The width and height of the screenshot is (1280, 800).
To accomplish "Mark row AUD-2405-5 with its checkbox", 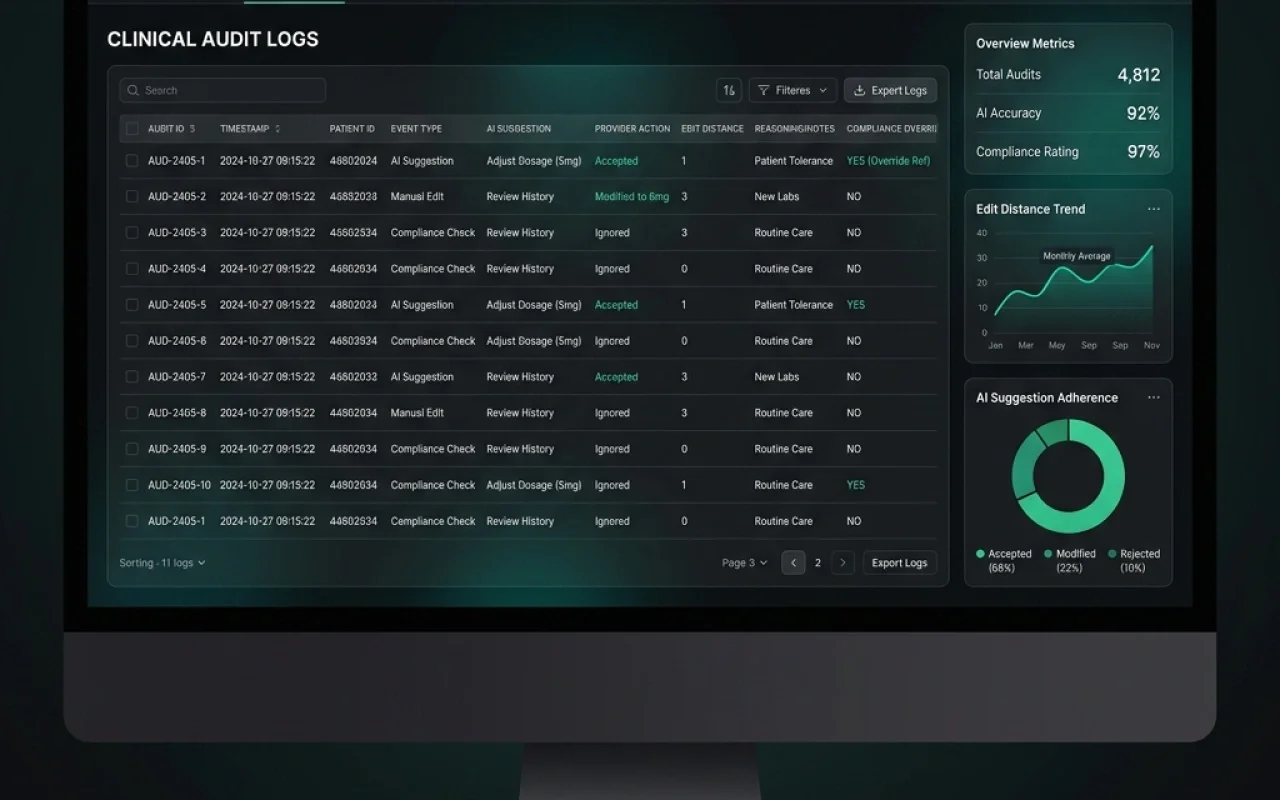I will 132,305.
